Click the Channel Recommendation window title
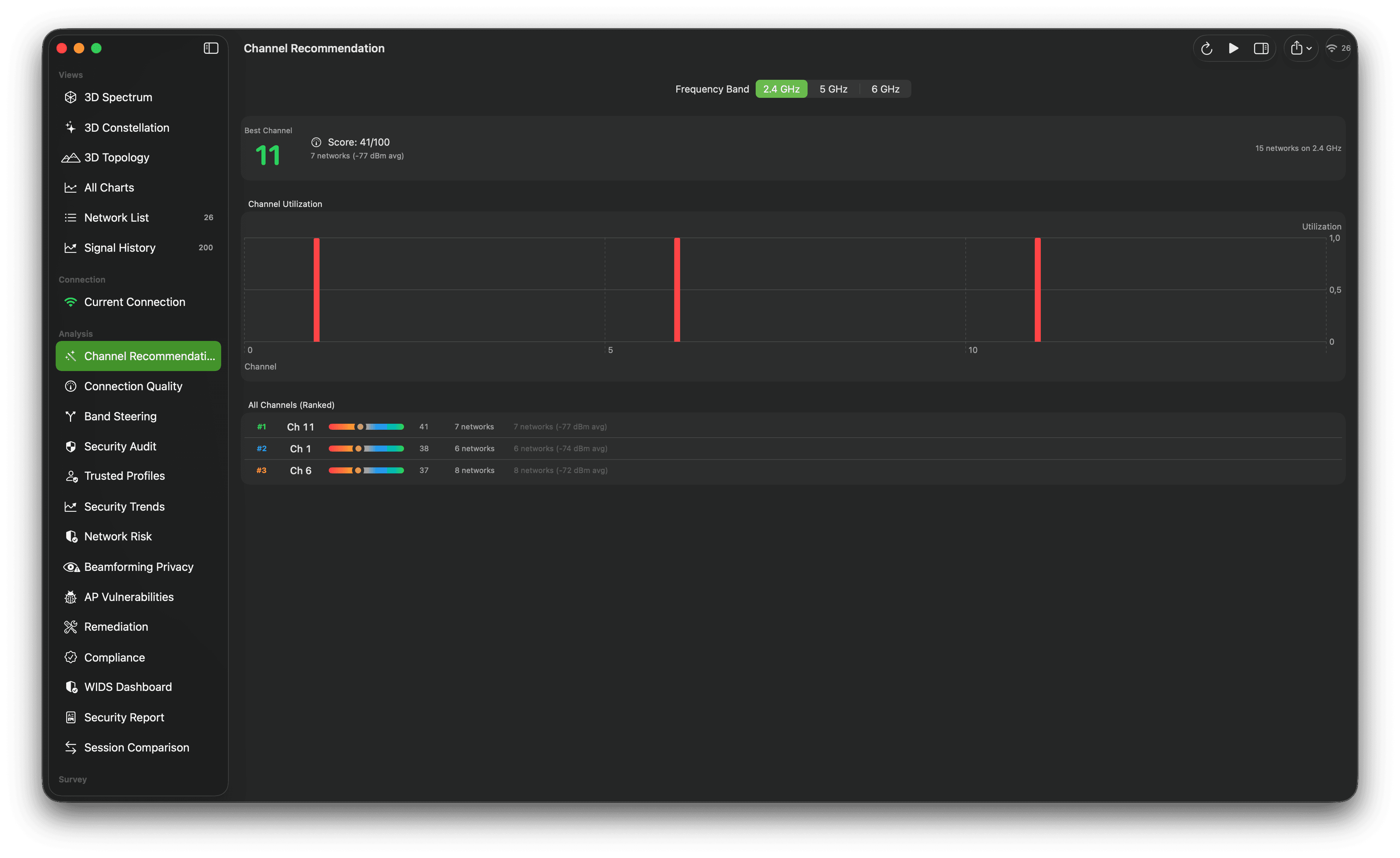Screen dimensions: 1400x858 (314, 48)
